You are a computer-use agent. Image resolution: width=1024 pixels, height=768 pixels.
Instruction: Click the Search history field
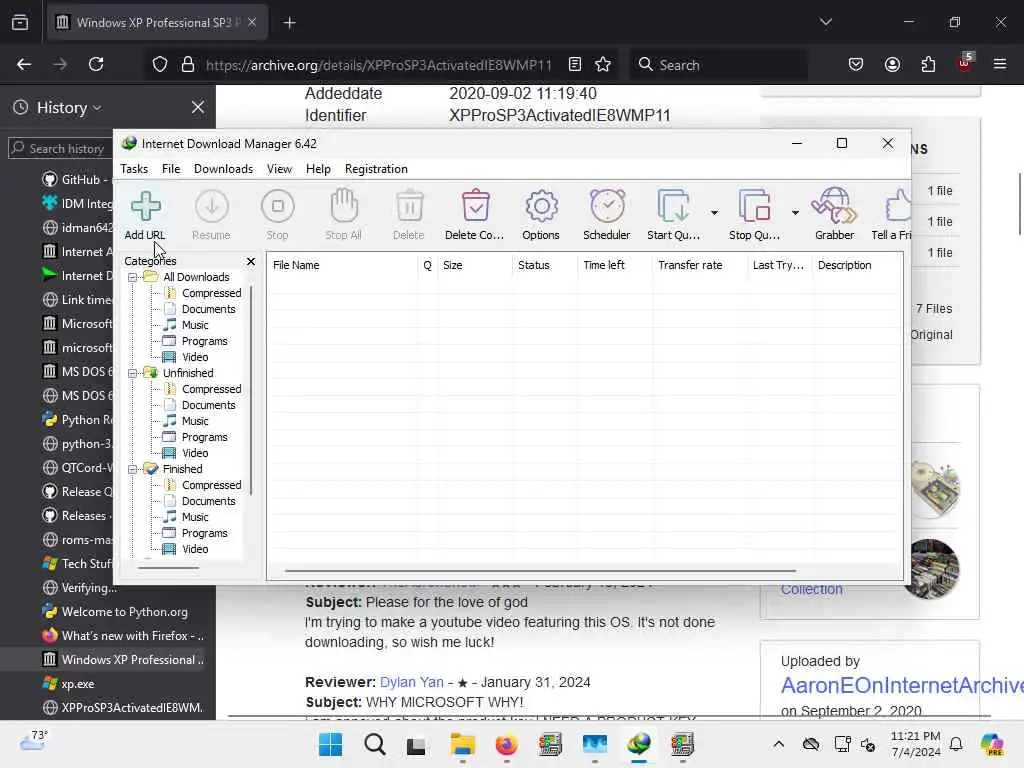[59, 149]
